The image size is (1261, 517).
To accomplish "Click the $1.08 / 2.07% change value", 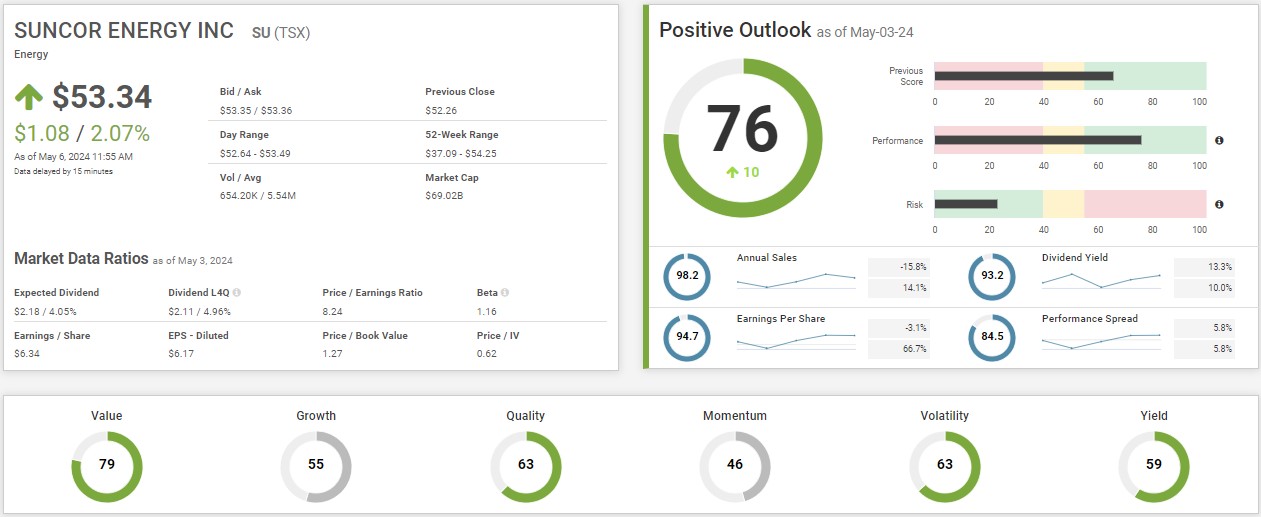I will point(82,134).
